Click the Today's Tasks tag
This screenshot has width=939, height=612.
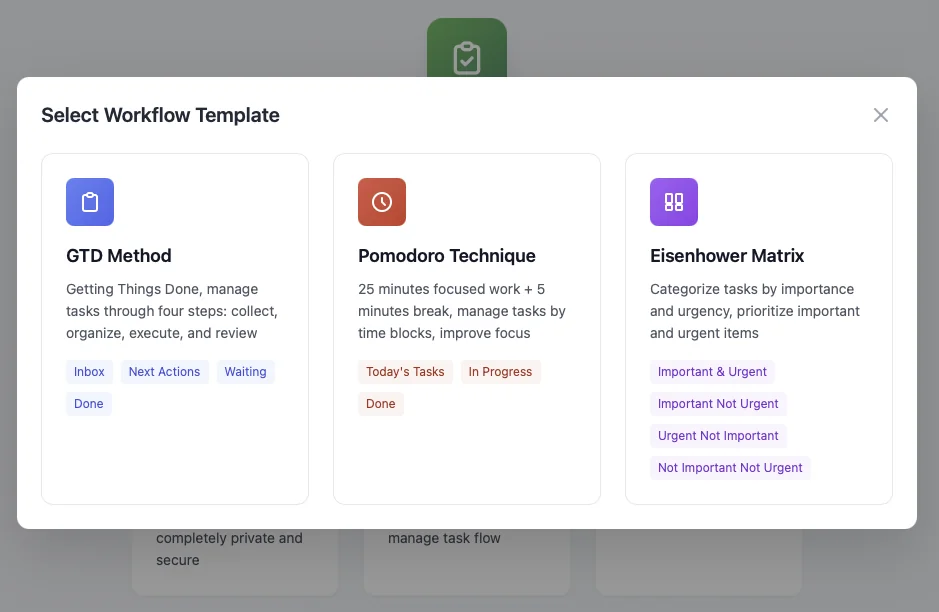click(x=405, y=372)
